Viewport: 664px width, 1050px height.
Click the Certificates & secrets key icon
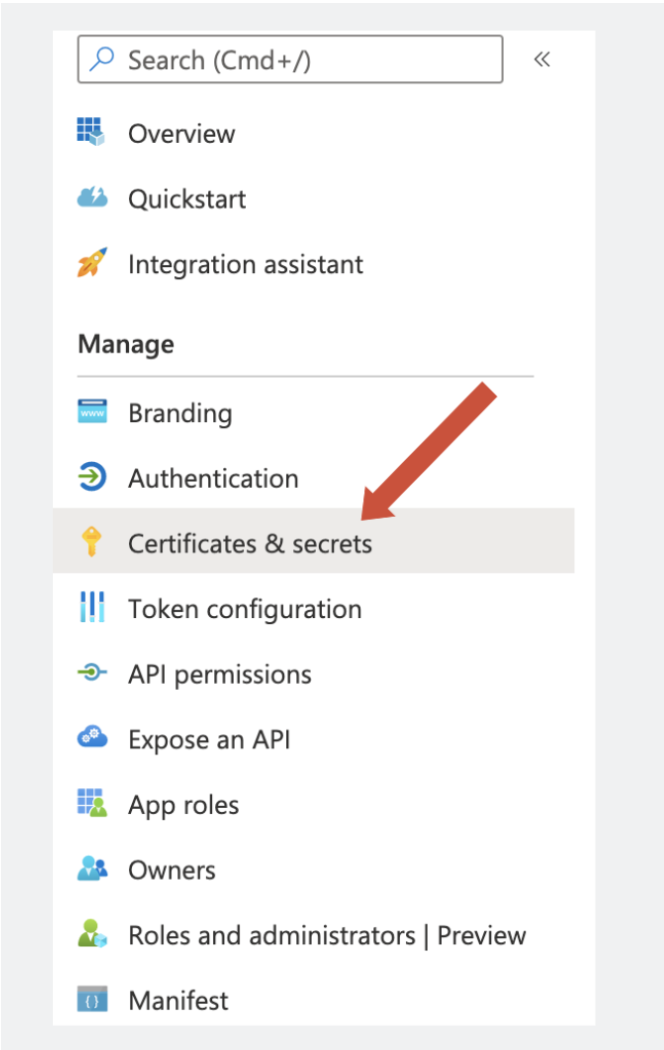click(91, 542)
